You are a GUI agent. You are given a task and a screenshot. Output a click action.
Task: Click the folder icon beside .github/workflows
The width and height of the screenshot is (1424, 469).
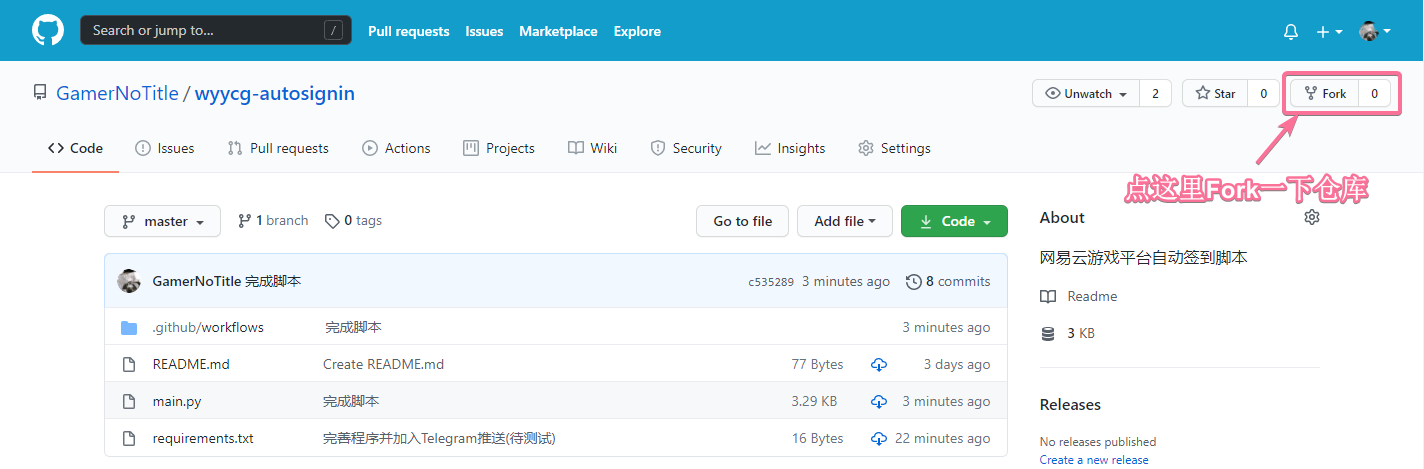point(129,328)
